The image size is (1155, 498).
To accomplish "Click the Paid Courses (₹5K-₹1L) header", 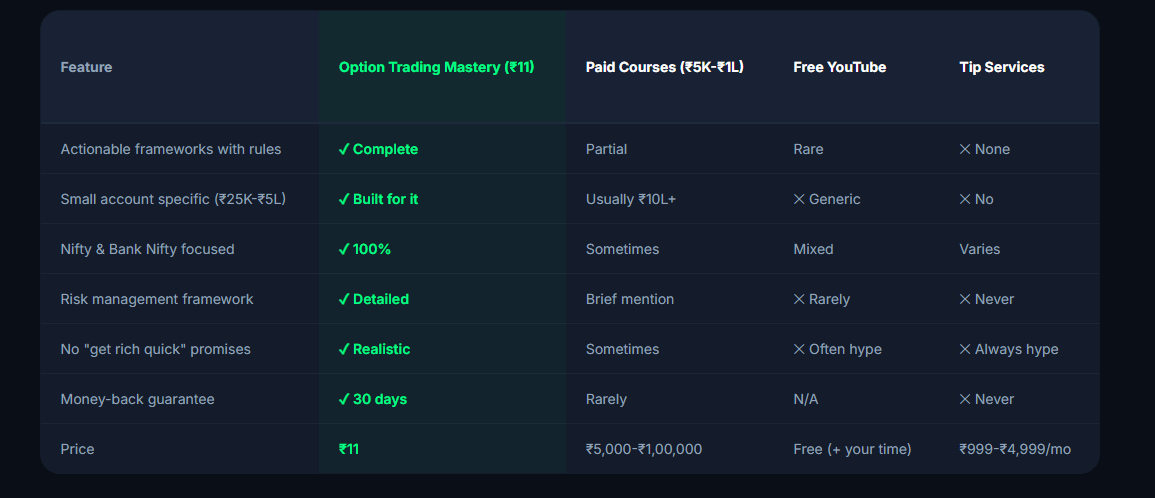I will point(664,67).
